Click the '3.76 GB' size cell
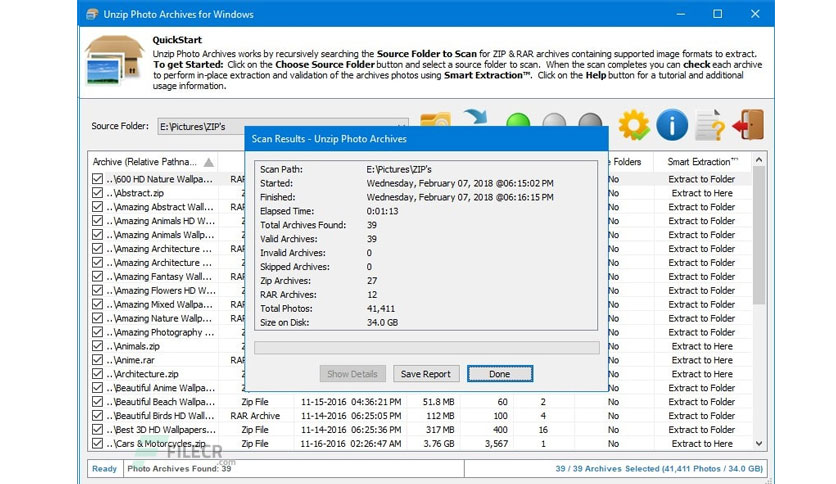The width and height of the screenshot is (836, 484). (439, 443)
